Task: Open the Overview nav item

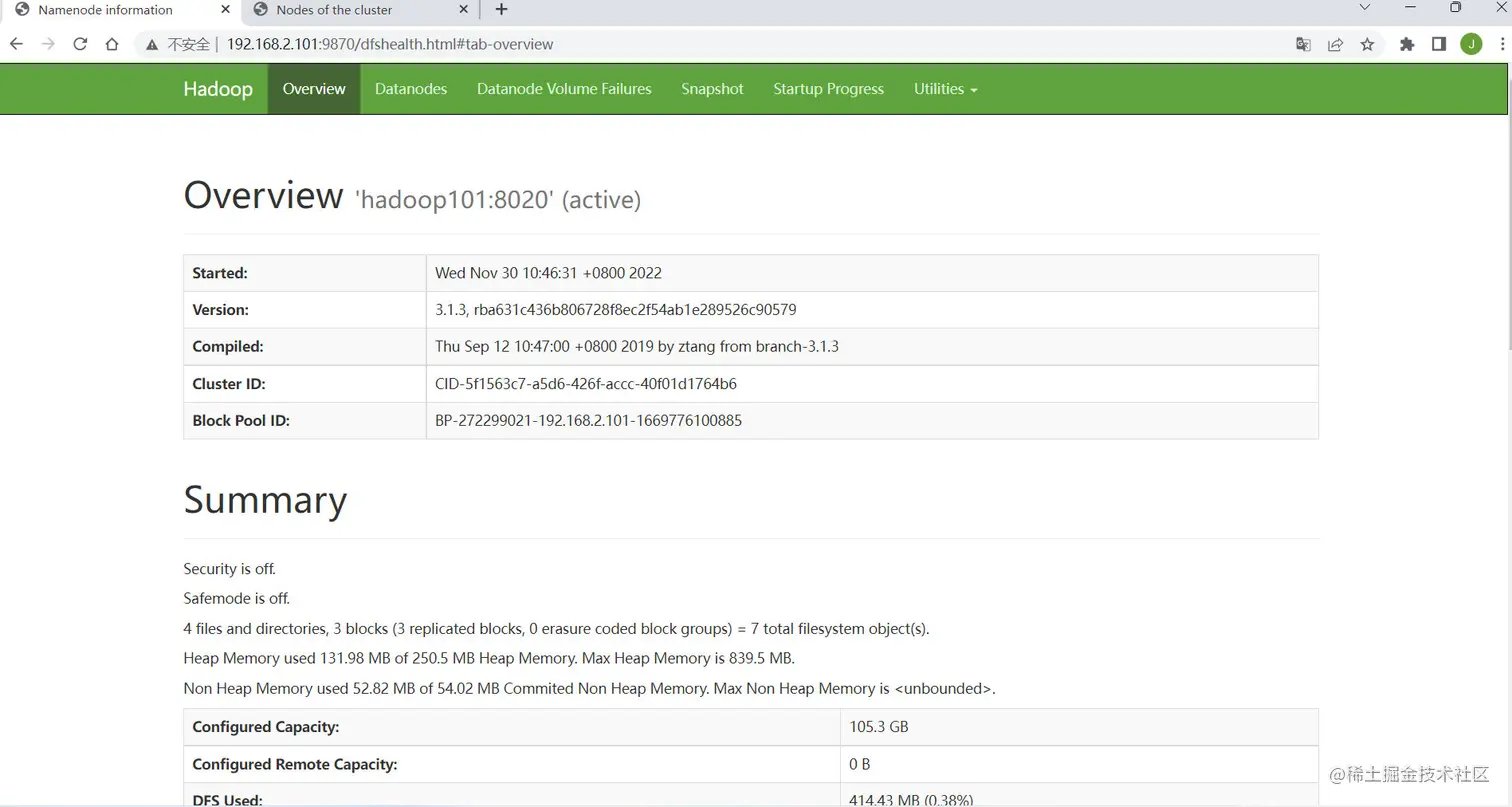Action: coord(314,89)
